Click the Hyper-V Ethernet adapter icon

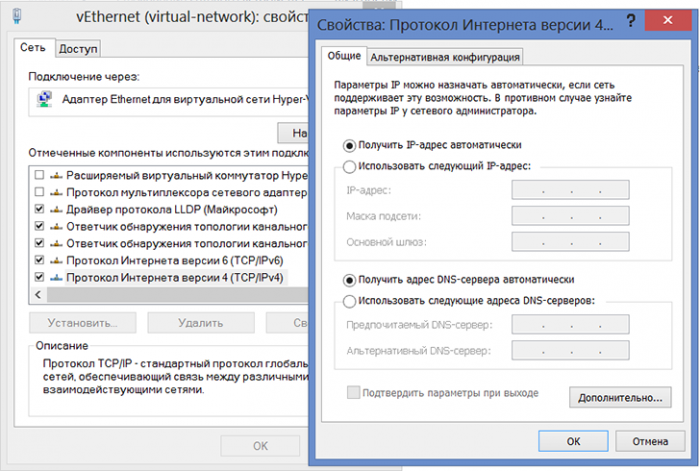tap(45, 99)
